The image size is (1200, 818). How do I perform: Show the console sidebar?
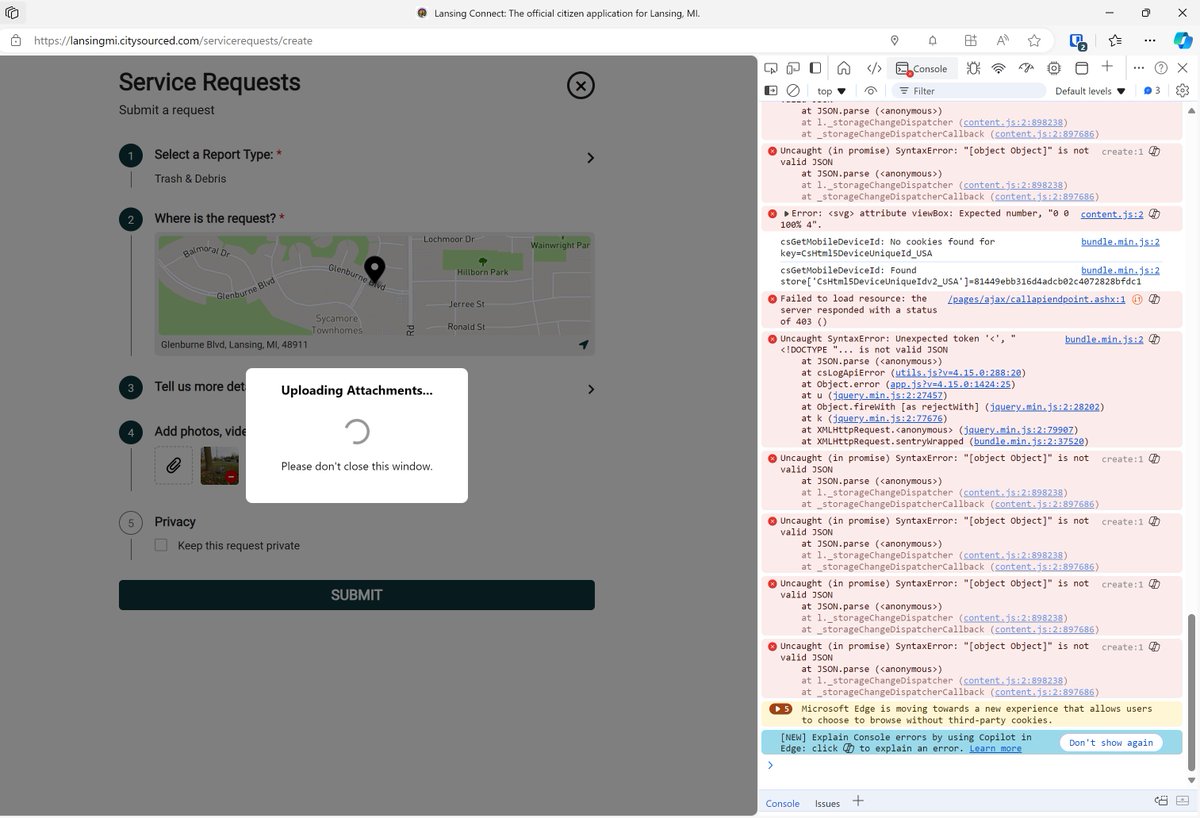point(771,90)
